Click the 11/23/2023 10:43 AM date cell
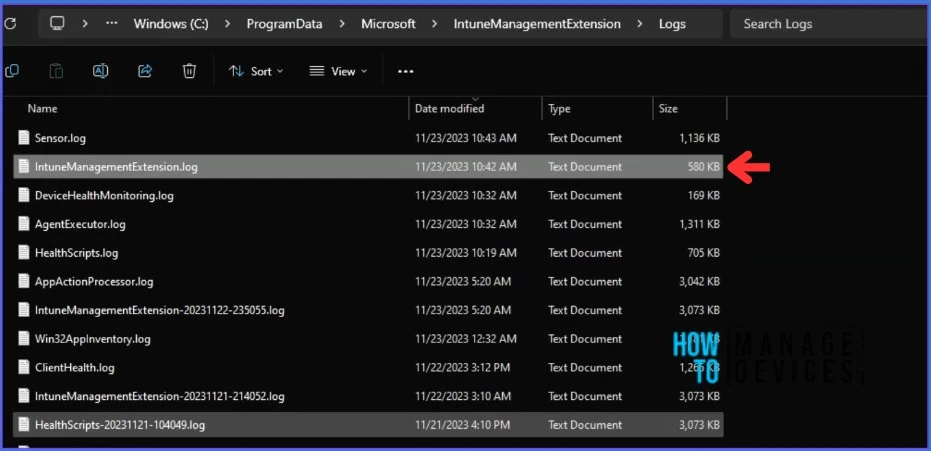931x451 pixels. click(x=466, y=138)
